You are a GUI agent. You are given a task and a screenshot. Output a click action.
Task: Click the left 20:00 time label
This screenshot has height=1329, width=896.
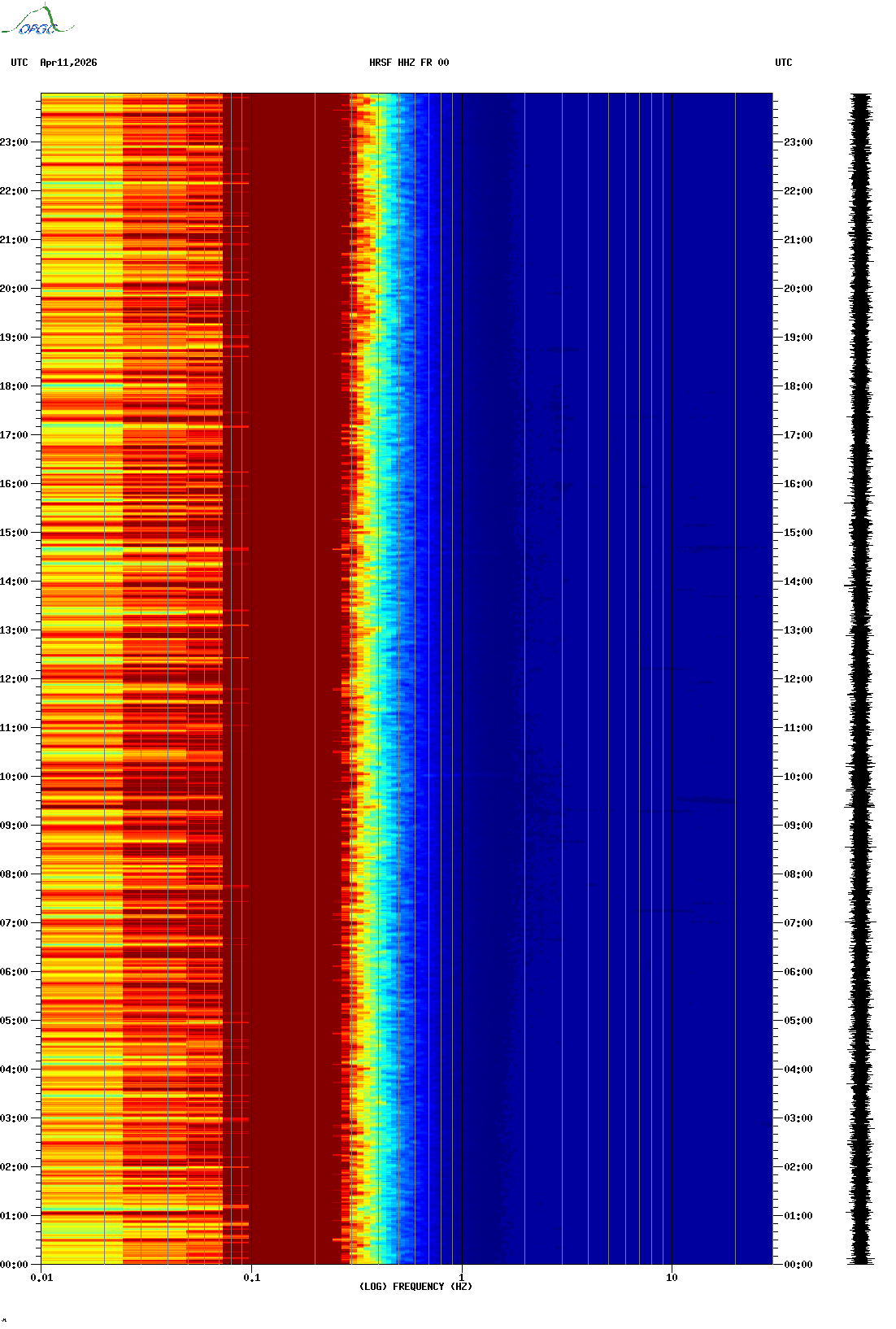pos(14,289)
